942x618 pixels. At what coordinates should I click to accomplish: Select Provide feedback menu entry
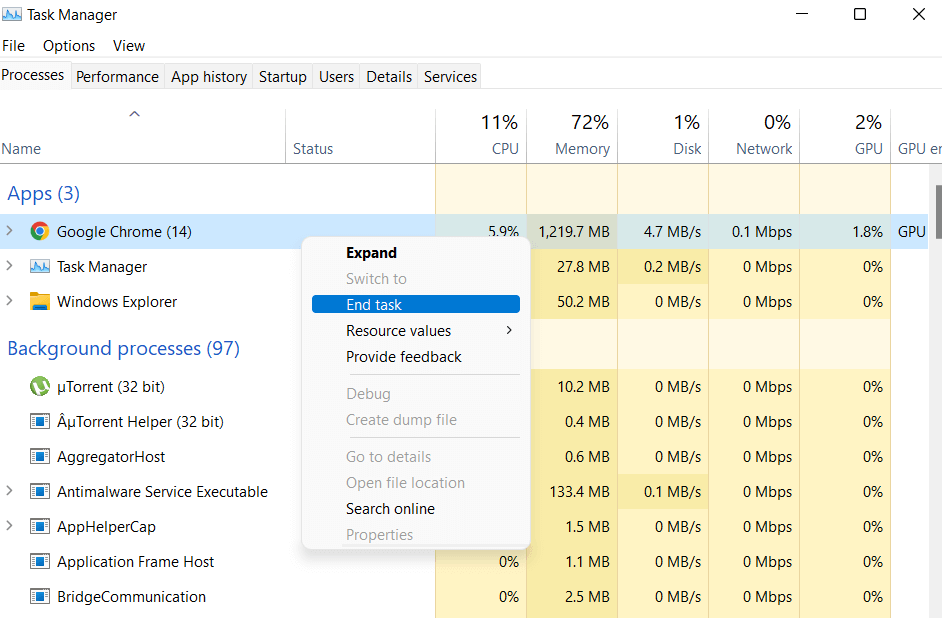[416, 357]
